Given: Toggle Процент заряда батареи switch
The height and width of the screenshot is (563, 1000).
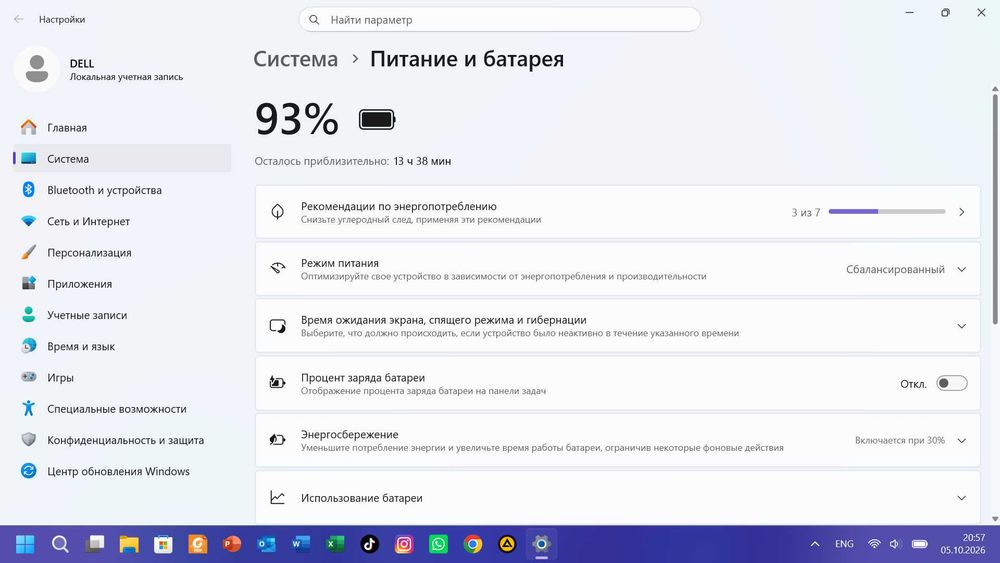Looking at the screenshot, I should pos(952,383).
